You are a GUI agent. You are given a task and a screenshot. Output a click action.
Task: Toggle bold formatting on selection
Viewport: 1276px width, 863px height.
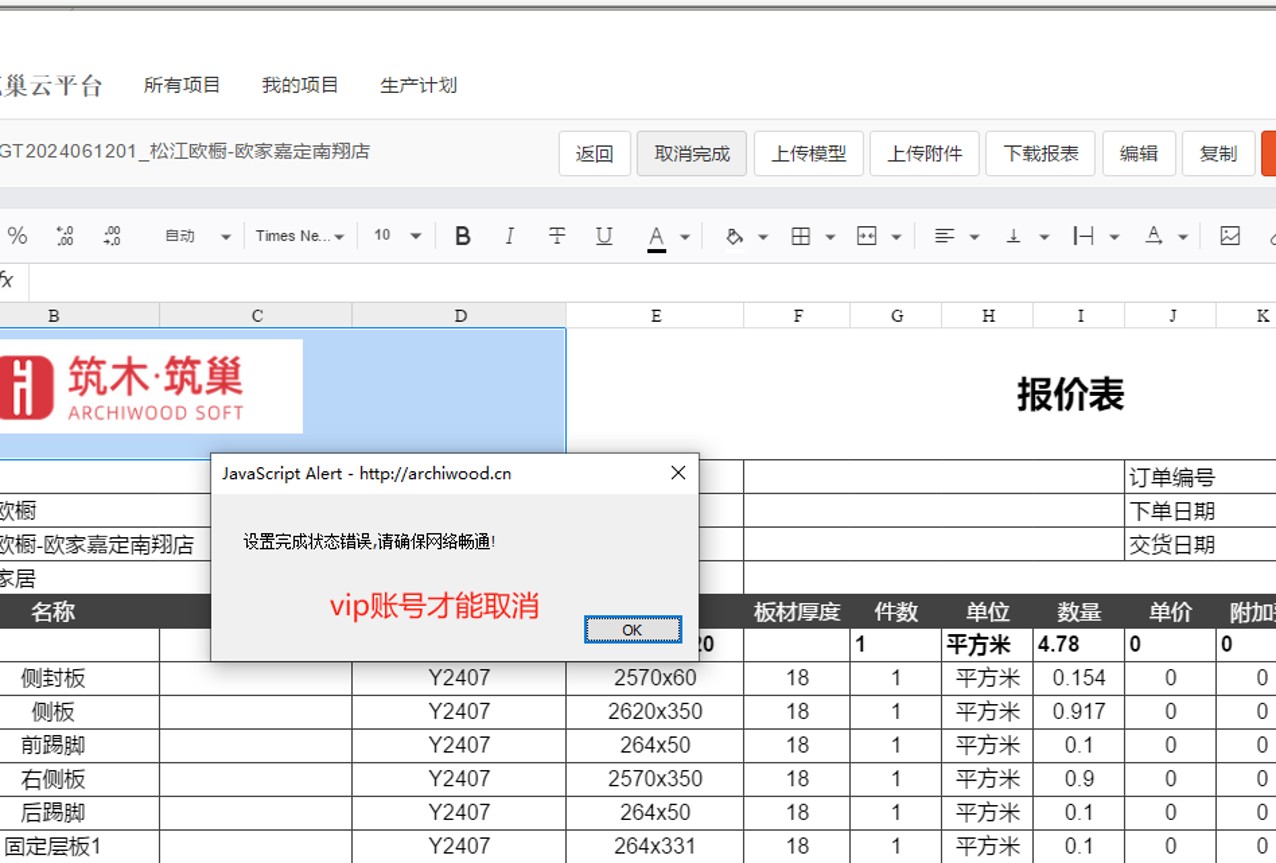[x=462, y=235]
